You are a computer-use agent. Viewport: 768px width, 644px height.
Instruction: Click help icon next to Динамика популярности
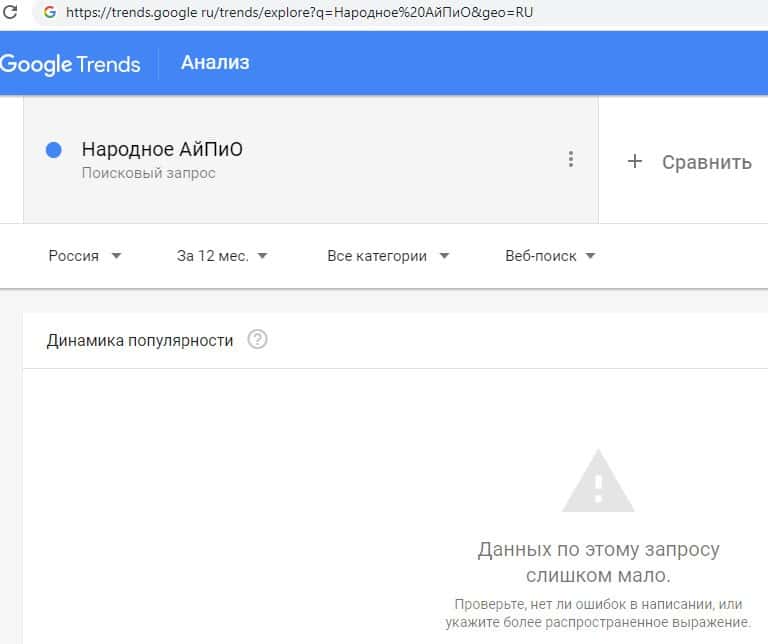pos(258,340)
